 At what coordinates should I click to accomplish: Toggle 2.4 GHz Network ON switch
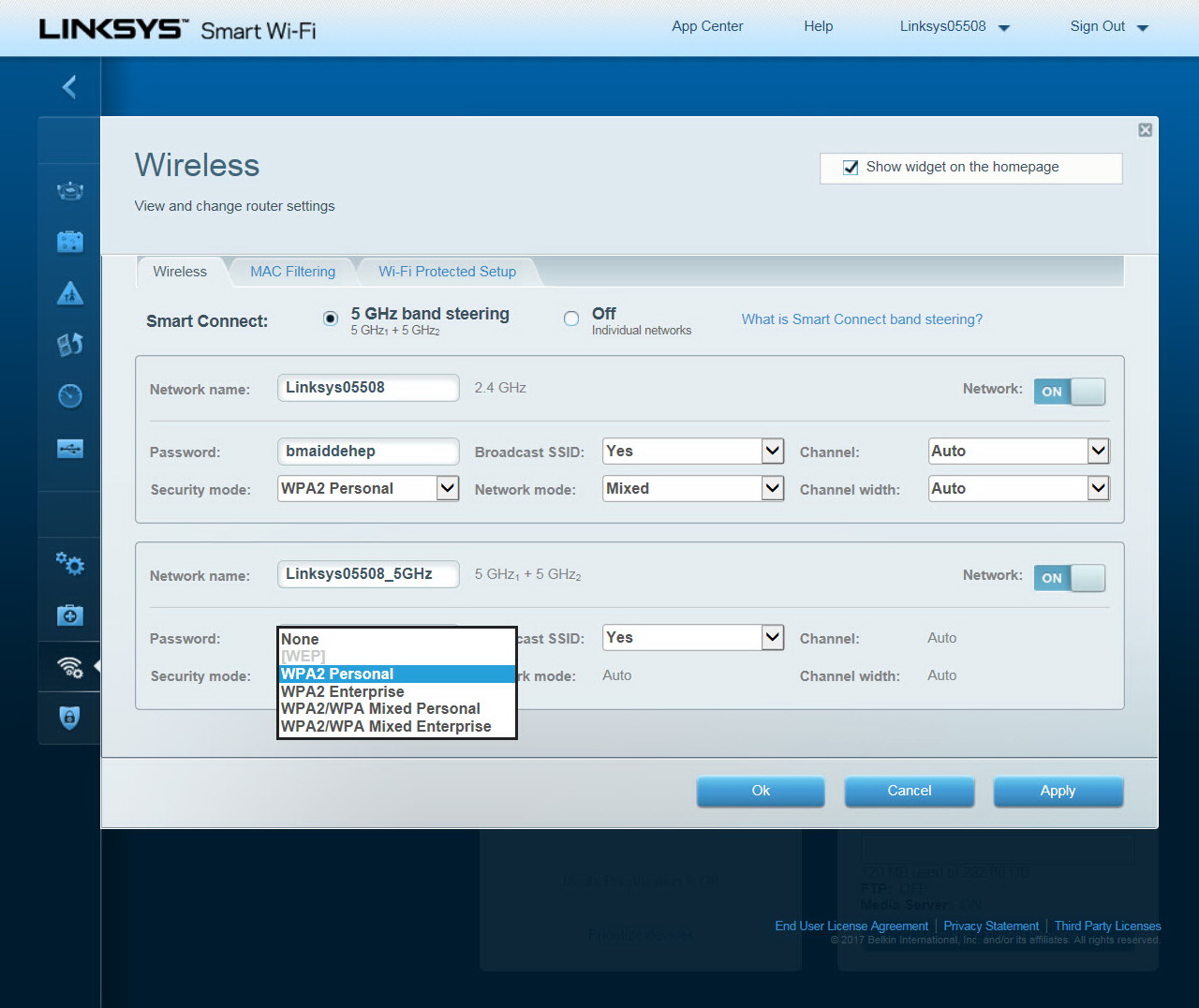tap(1070, 392)
